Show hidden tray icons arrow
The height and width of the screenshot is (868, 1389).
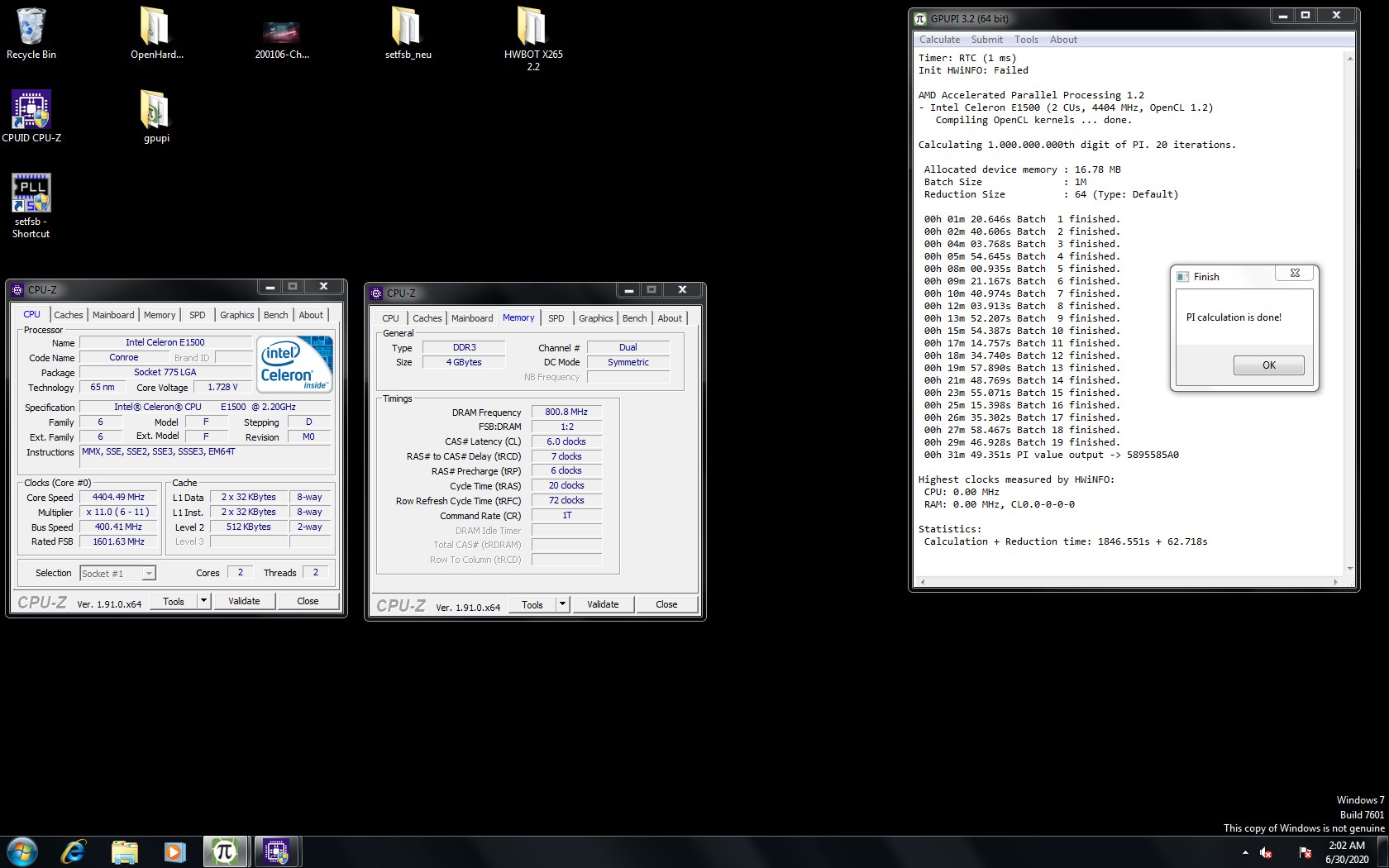(x=1245, y=852)
